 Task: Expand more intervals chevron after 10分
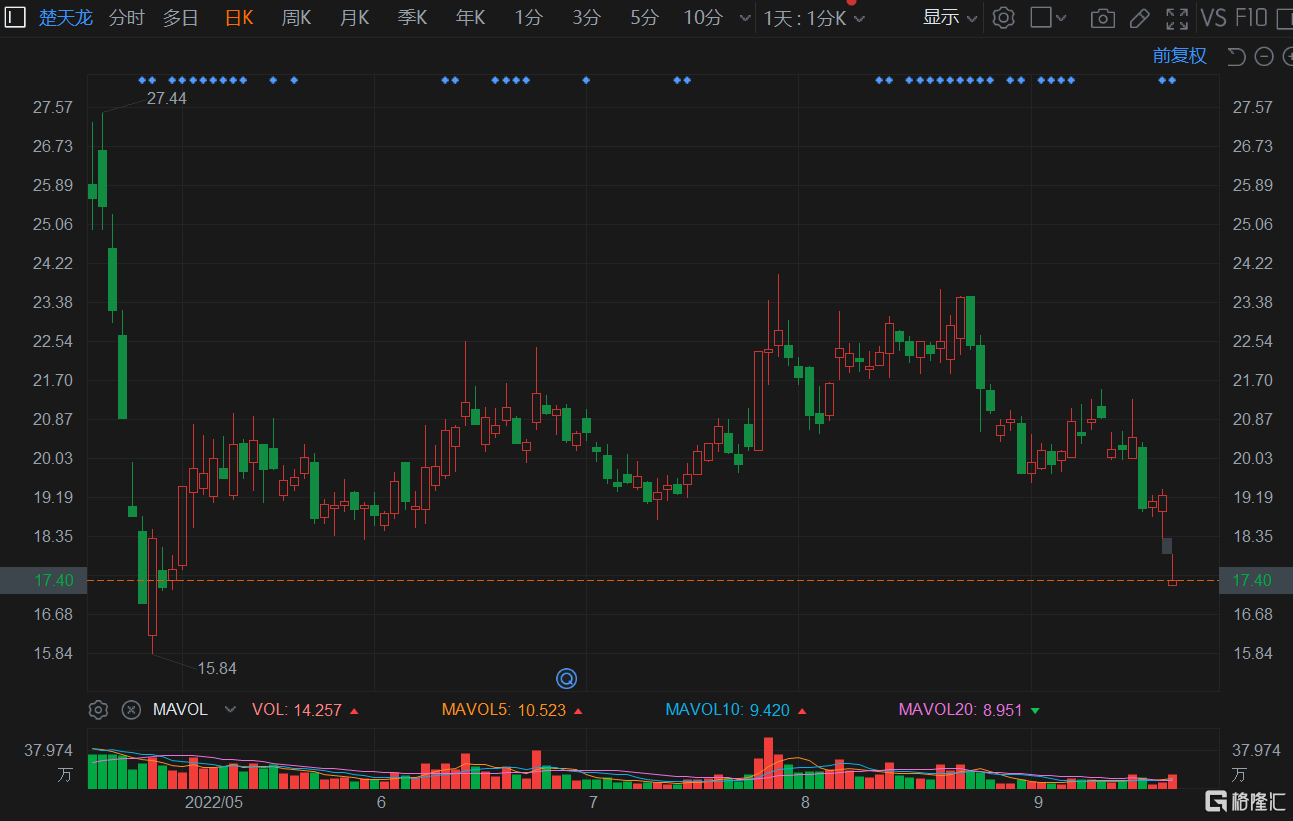tap(743, 18)
